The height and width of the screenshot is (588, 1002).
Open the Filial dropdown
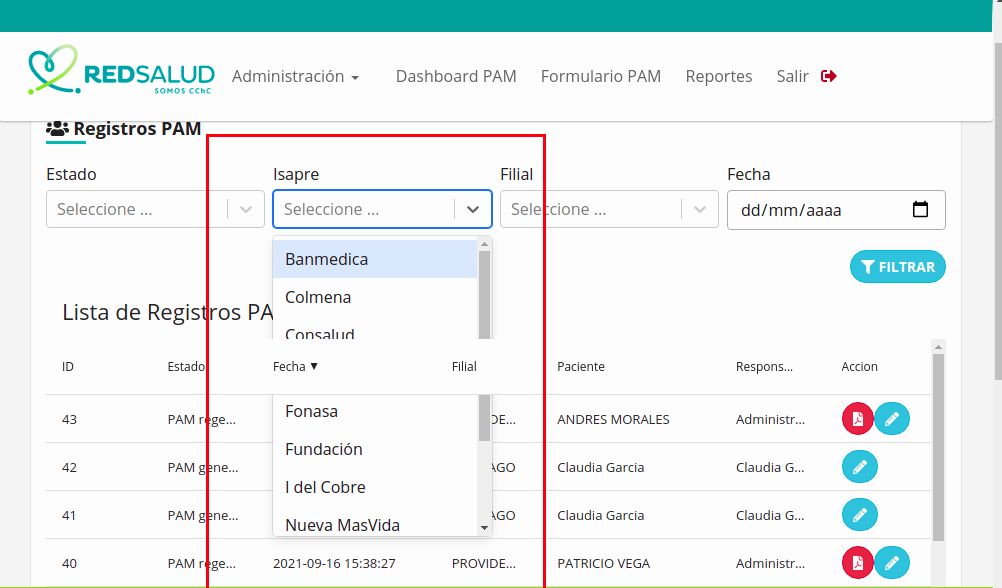pos(609,209)
